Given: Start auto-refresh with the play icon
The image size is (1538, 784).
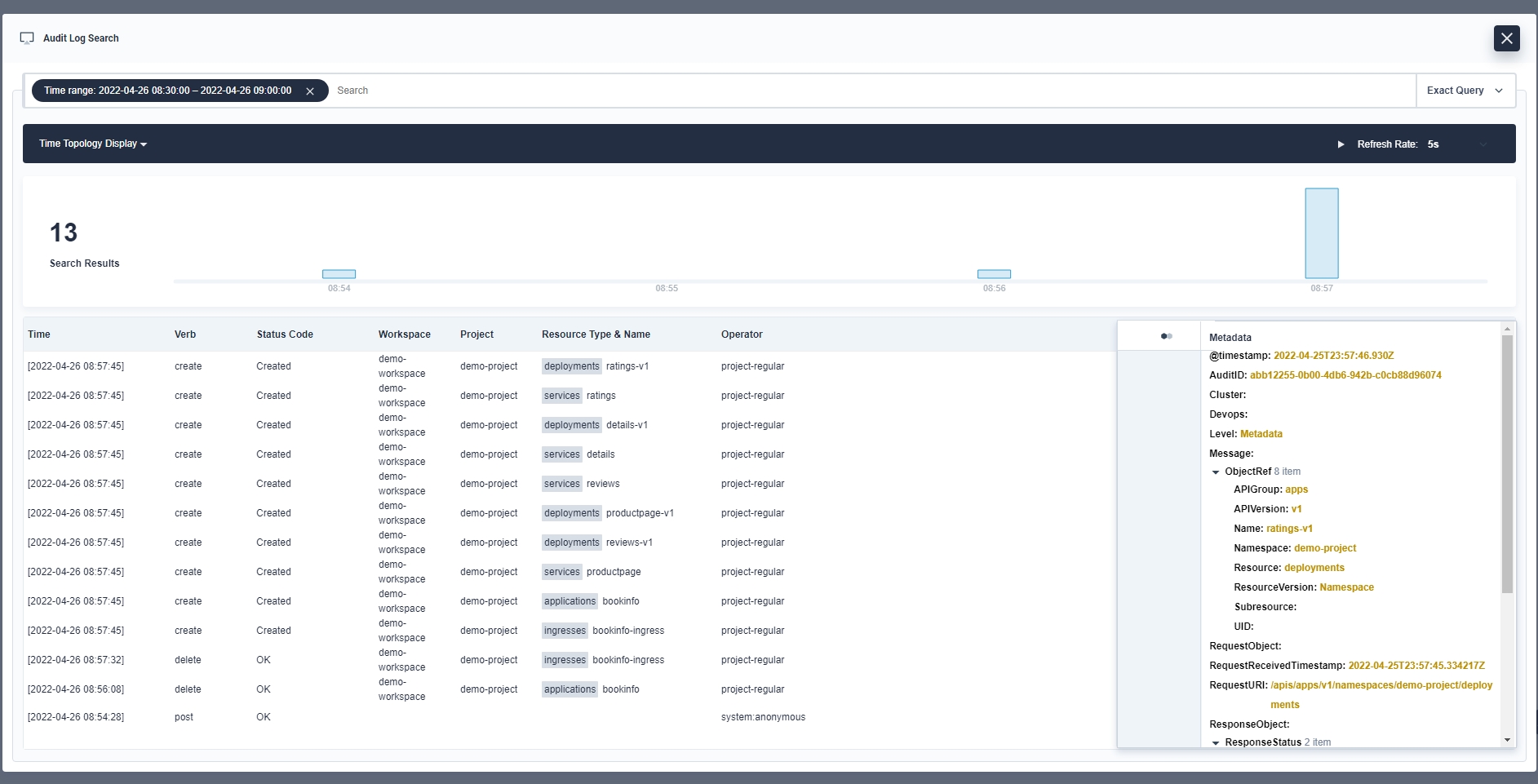Looking at the screenshot, I should 1341,144.
